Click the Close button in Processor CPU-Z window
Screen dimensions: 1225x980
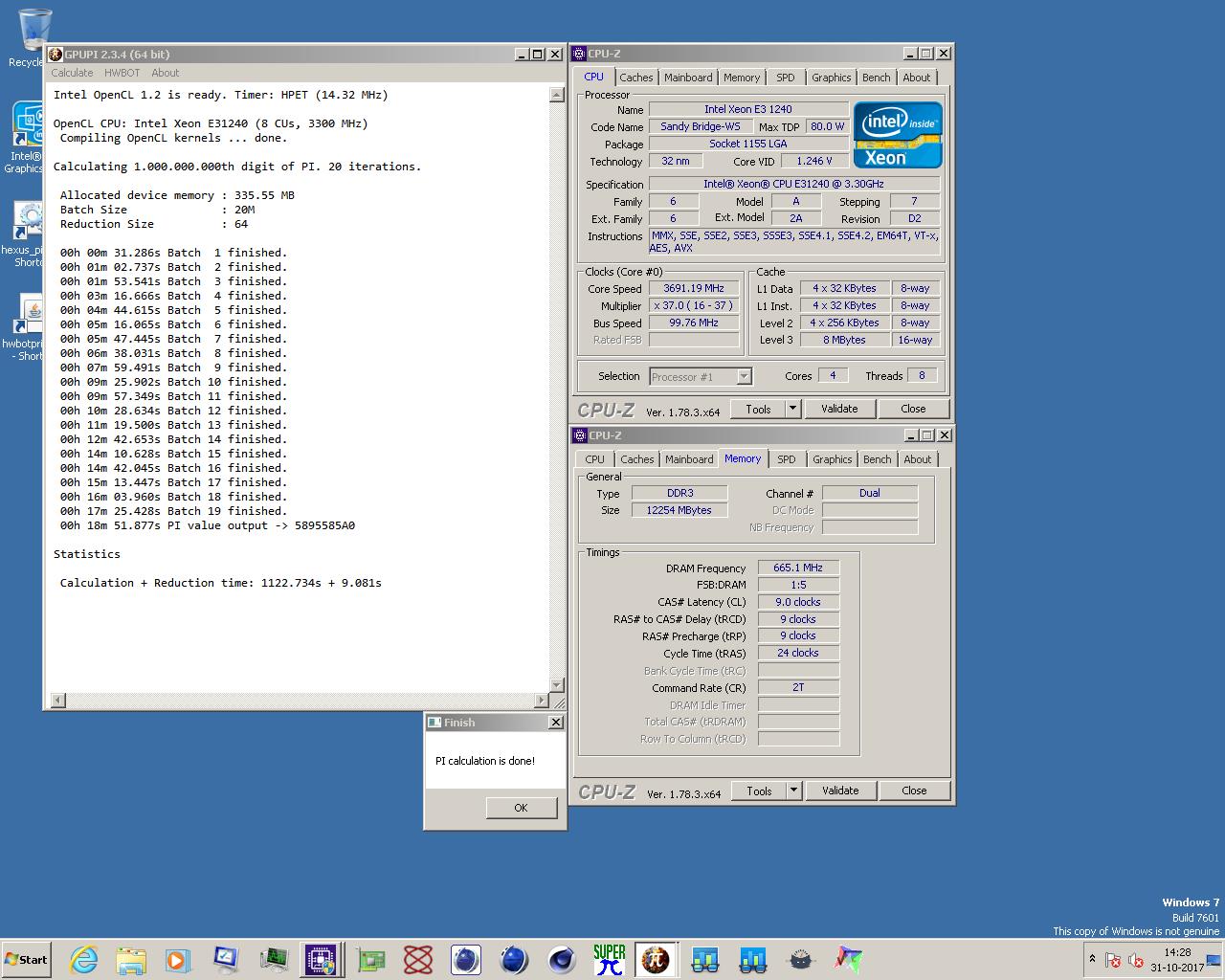click(913, 409)
